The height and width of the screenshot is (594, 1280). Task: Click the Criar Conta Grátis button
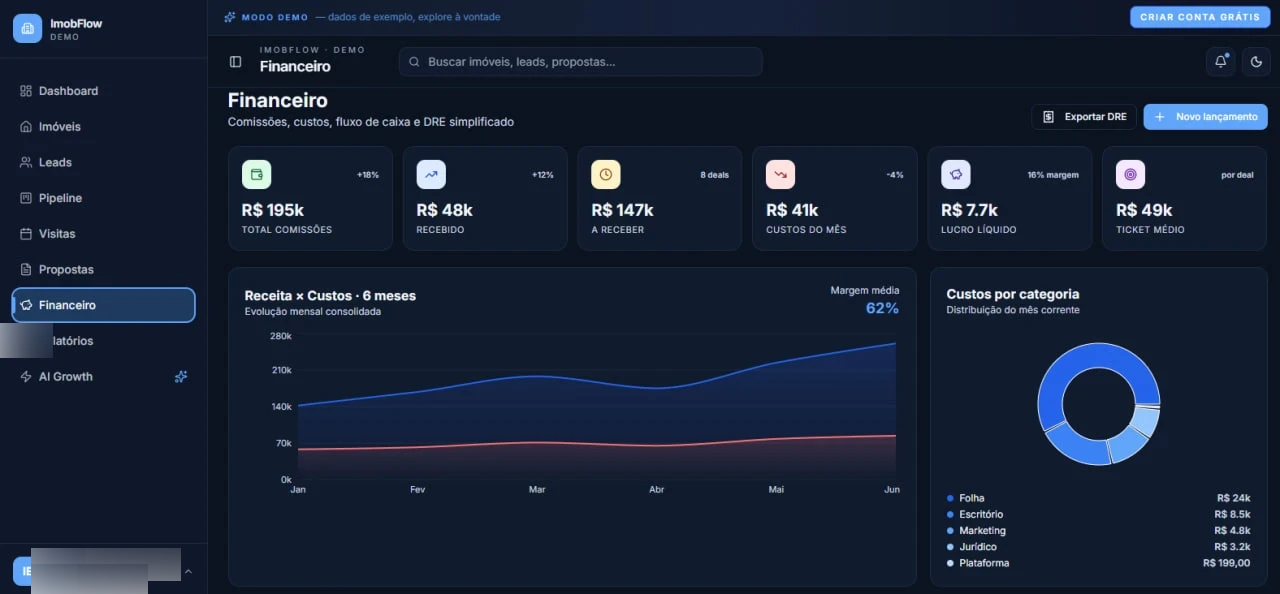[x=1199, y=17]
